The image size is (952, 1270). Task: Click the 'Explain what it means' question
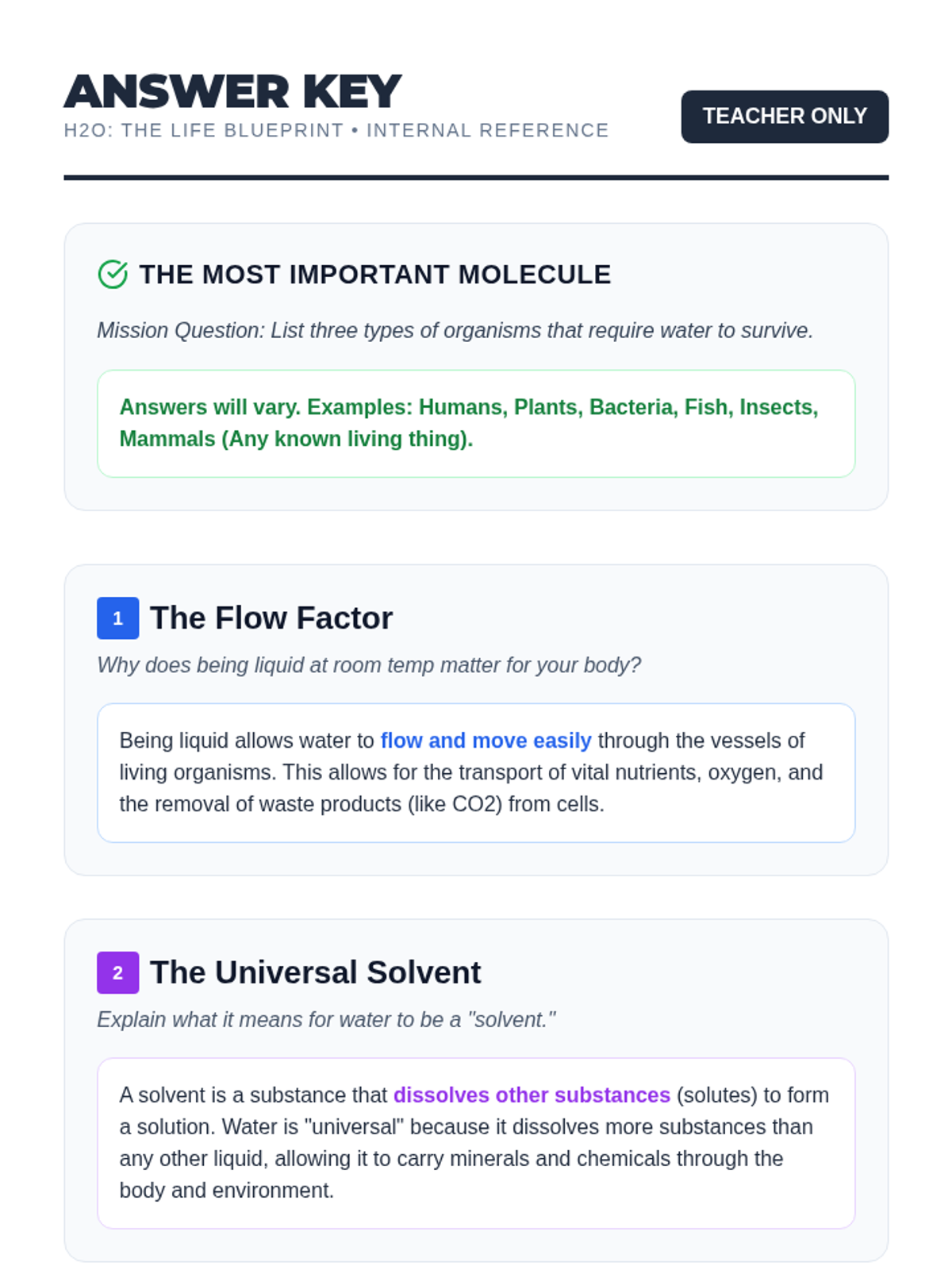(x=326, y=1019)
